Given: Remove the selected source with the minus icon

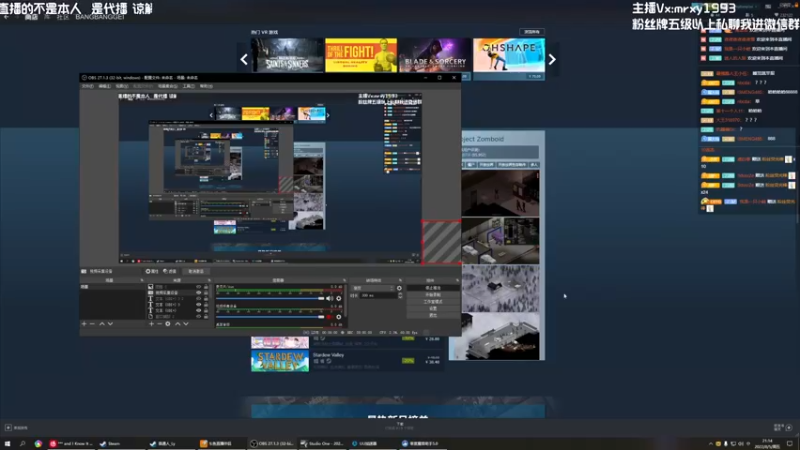Looking at the screenshot, I should coord(160,324).
